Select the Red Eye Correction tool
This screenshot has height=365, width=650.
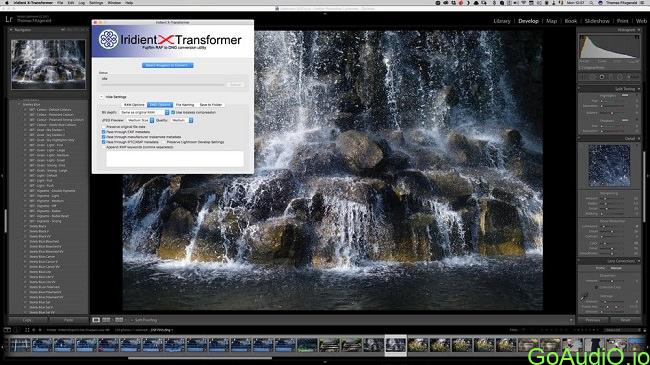pos(602,77)
